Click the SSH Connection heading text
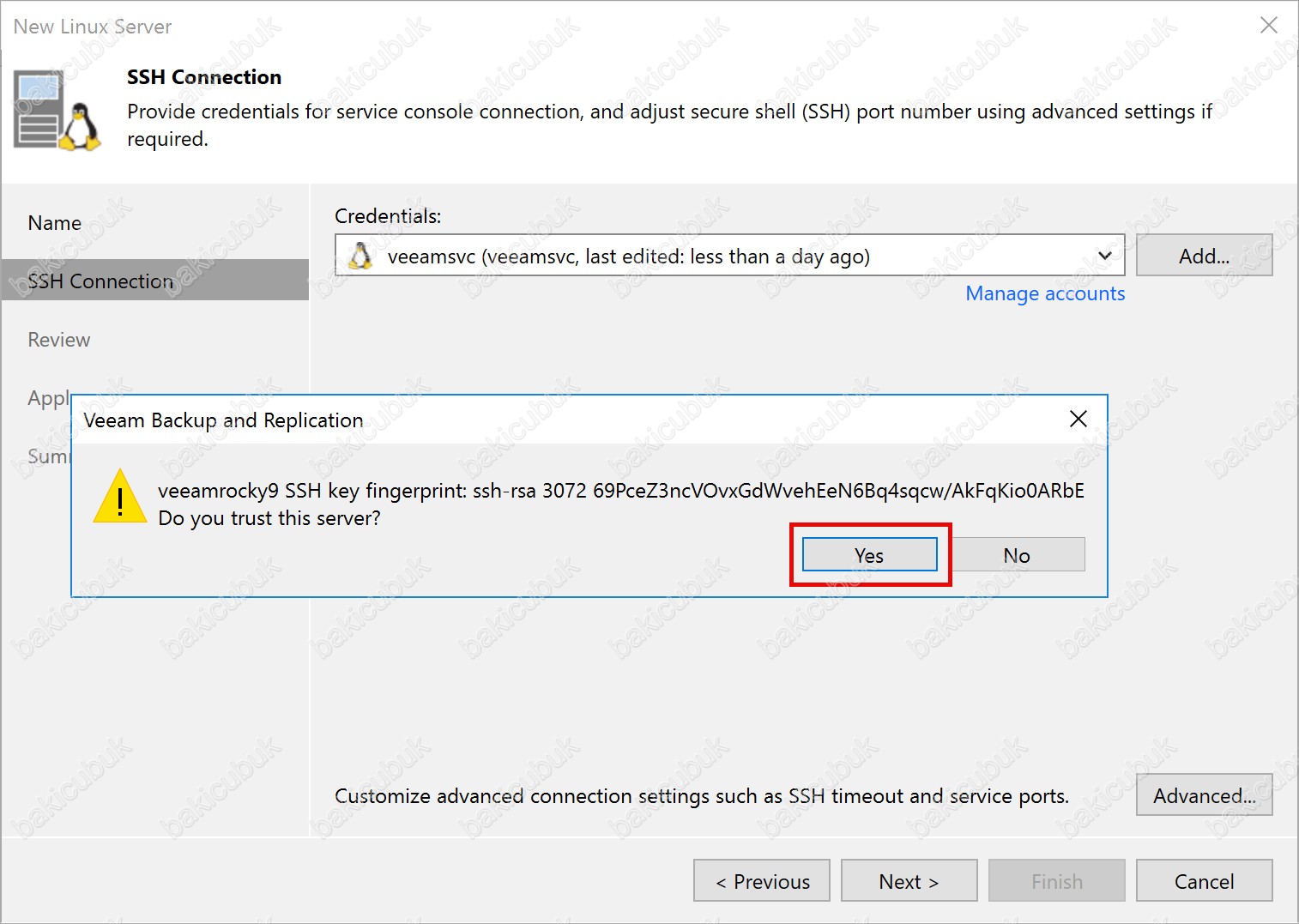Image resolution: width=1299 pixels, height=924 pixels. (204, 77)
